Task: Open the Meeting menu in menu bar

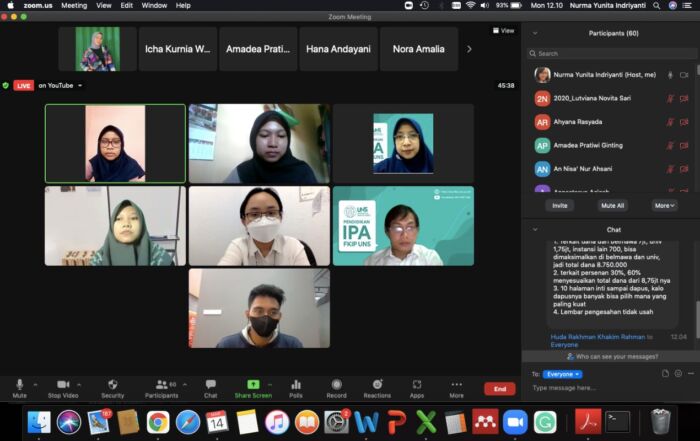Action: [x=74, y=5]
